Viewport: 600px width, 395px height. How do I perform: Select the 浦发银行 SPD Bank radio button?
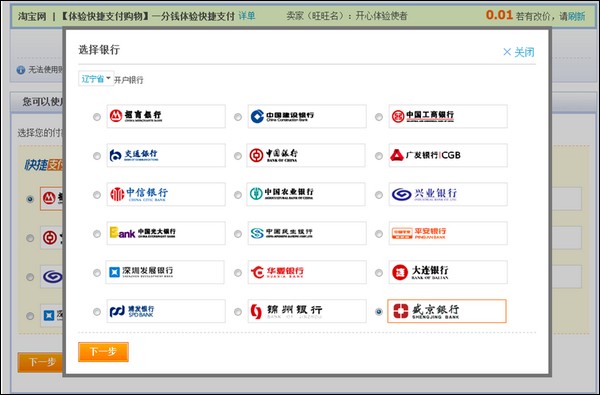click(97, 312)
